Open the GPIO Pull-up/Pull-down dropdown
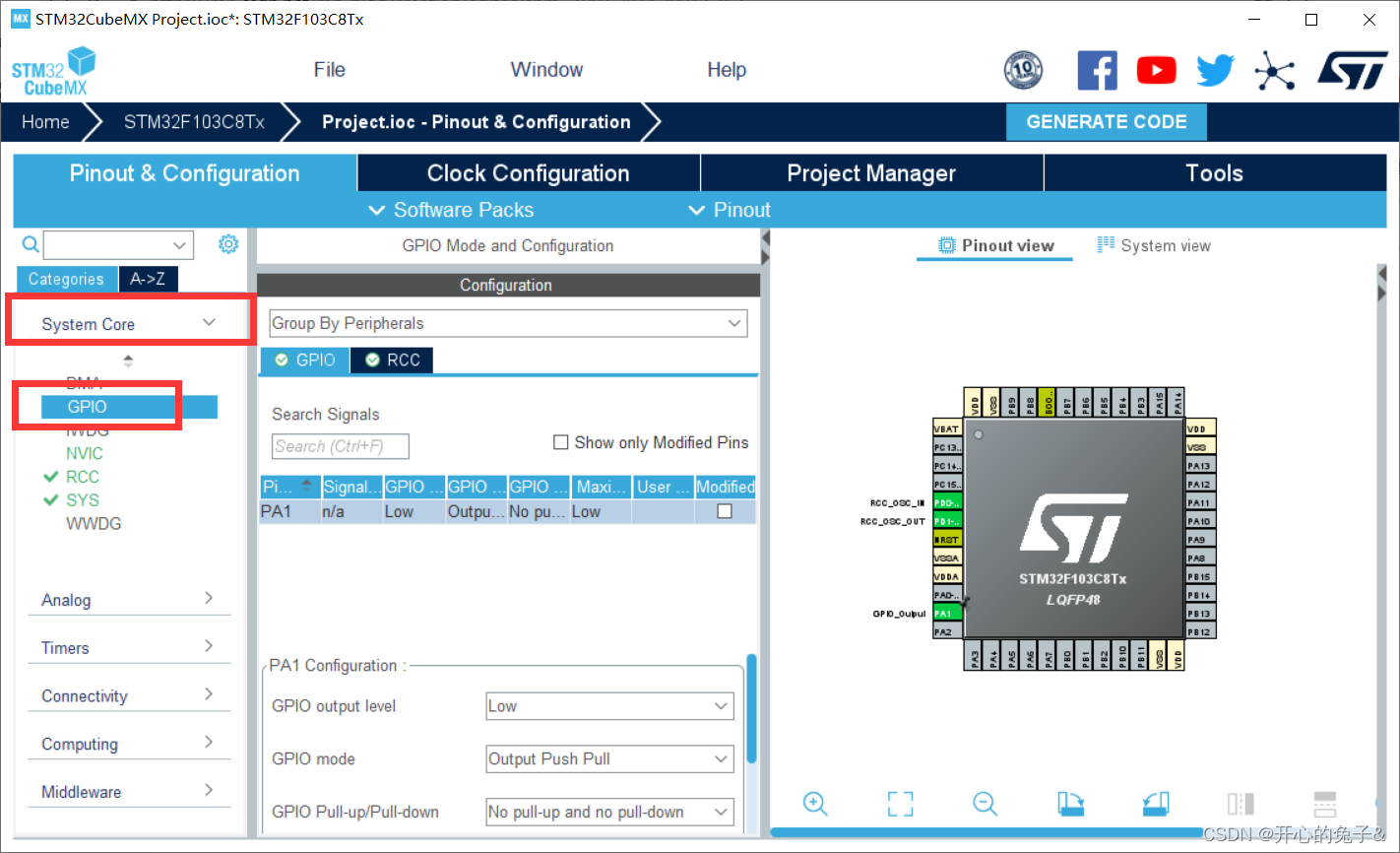Image resolution: width=1400 pixels, height=853 pixels. coord(609,812)
